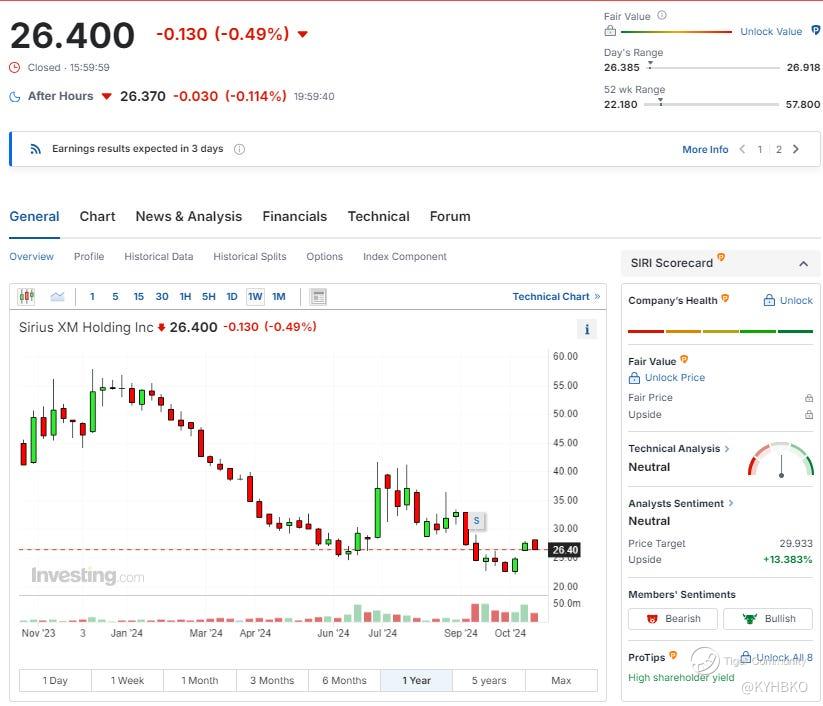Click the Upside lock icon under Fair Value
The width and height of the screenshot is (823, 706).
tap(809, 415)
